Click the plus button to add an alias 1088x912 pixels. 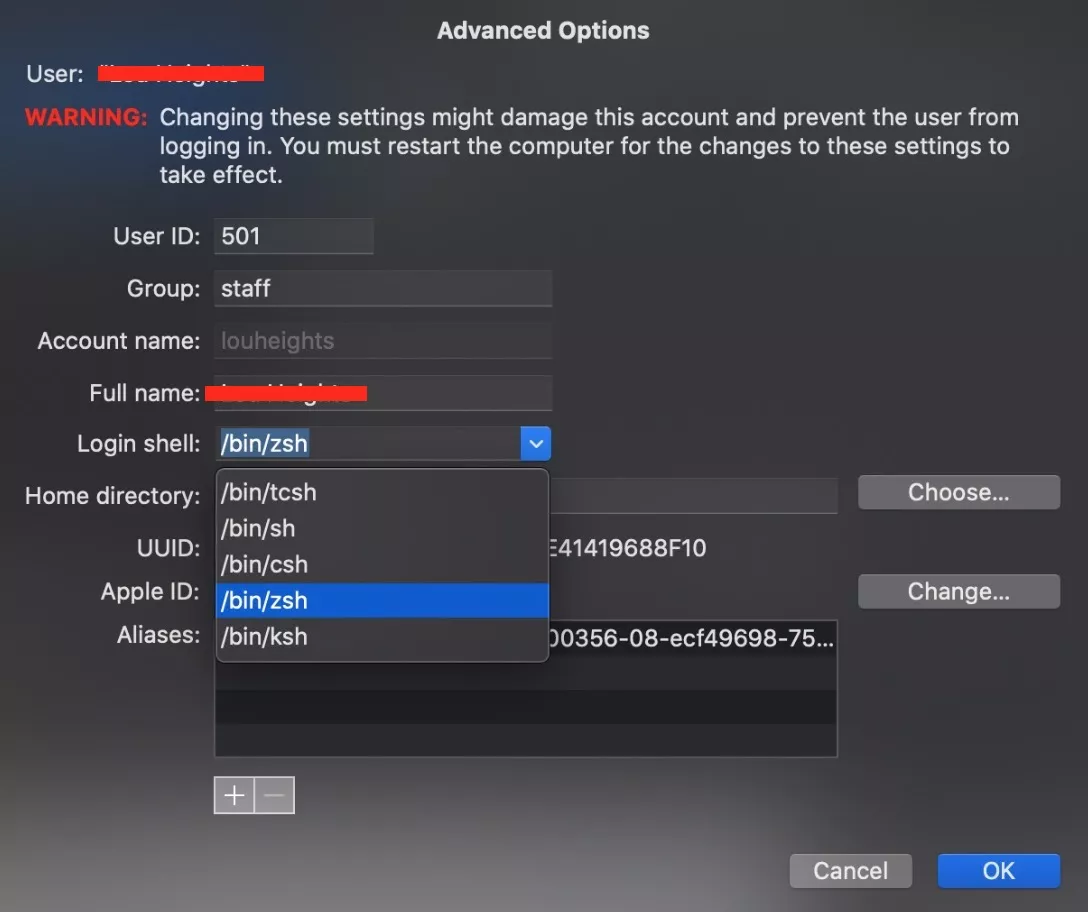tap(234, 796)
